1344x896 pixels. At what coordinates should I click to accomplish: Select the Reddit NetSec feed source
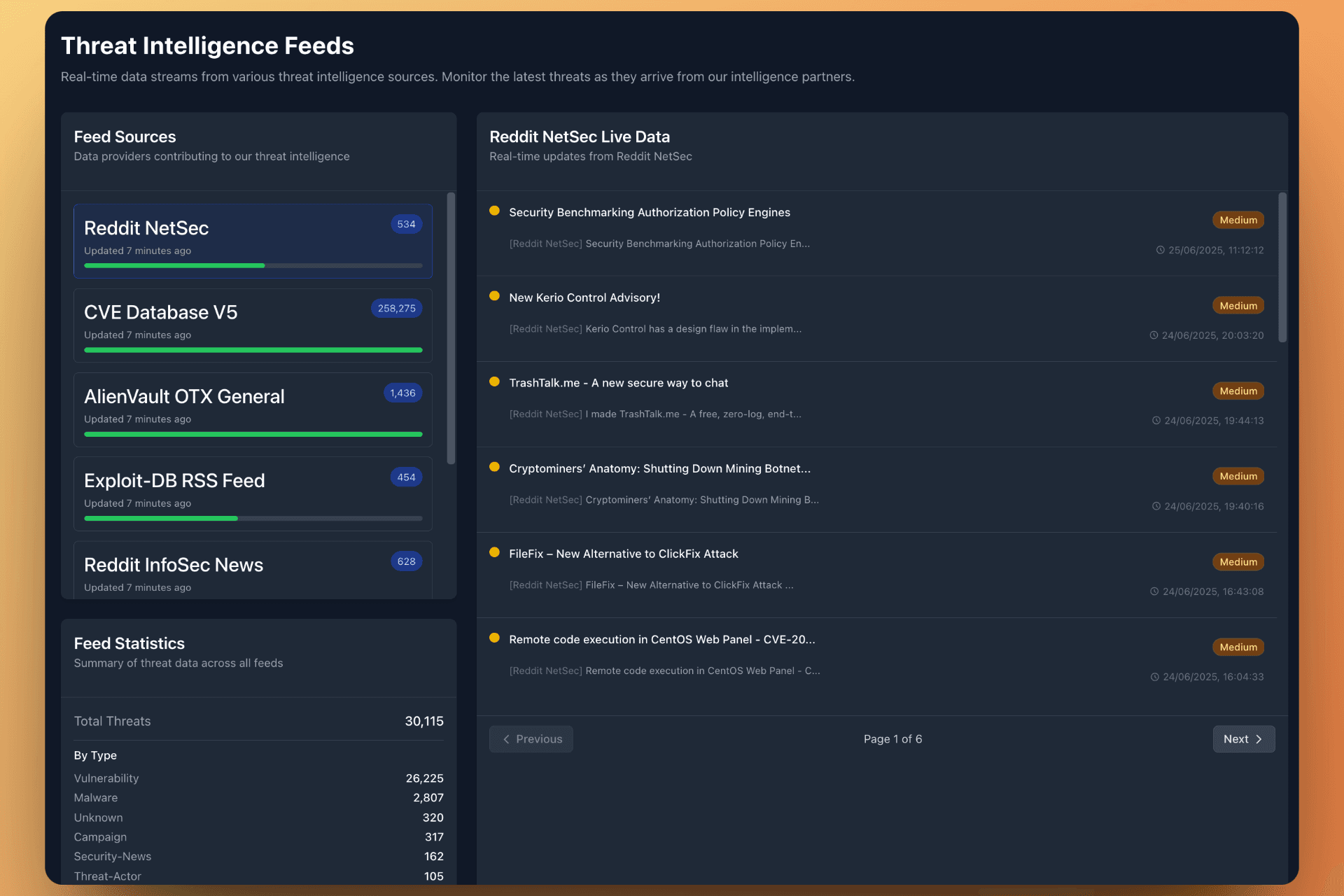(x=252, y=240)
